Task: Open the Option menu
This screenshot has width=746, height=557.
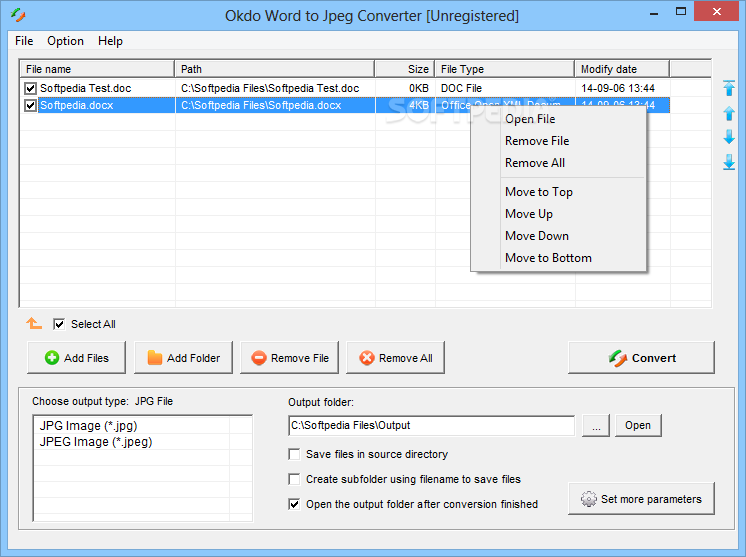Action: point(65,41)
